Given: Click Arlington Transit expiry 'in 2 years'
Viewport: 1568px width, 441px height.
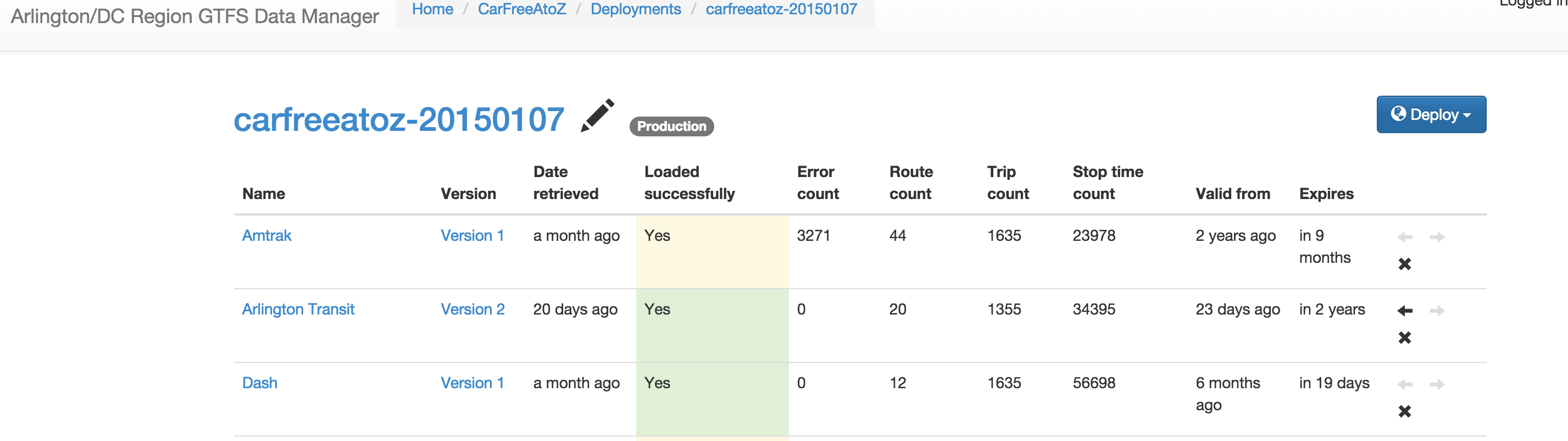Looking at the screenshot, I should (1332, 310).
